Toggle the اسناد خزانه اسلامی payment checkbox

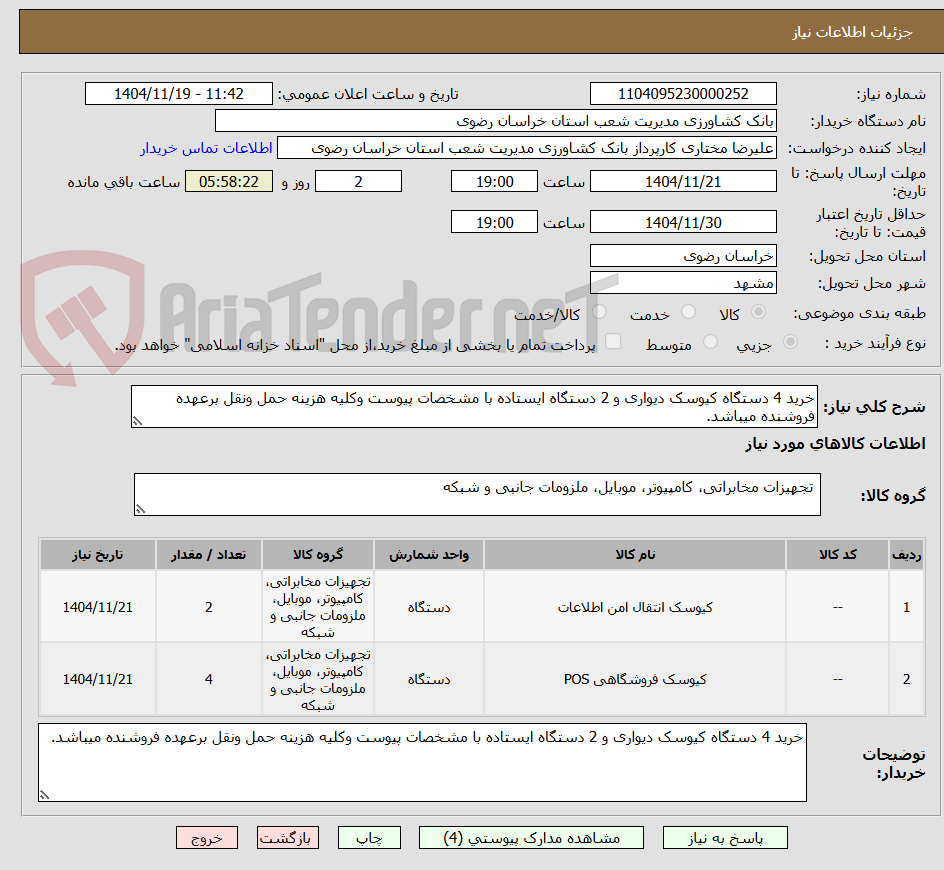coord(613,341)
